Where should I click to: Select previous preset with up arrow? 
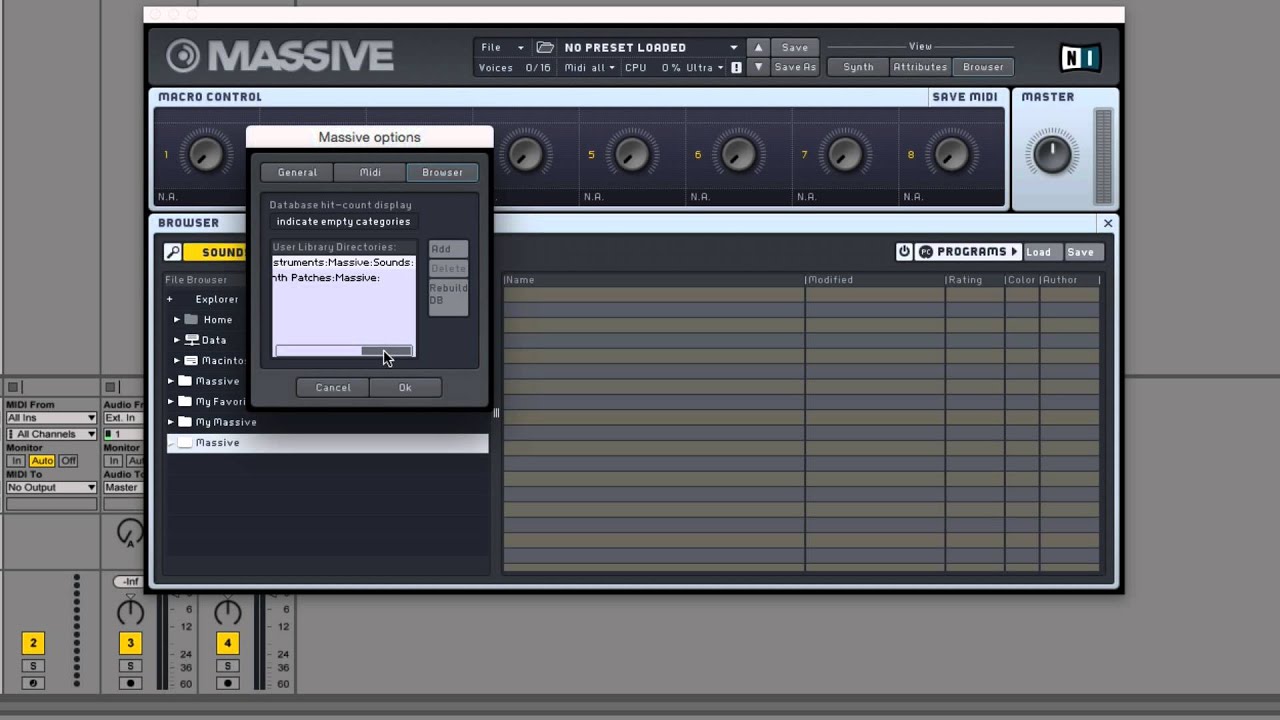click(758, 47)
